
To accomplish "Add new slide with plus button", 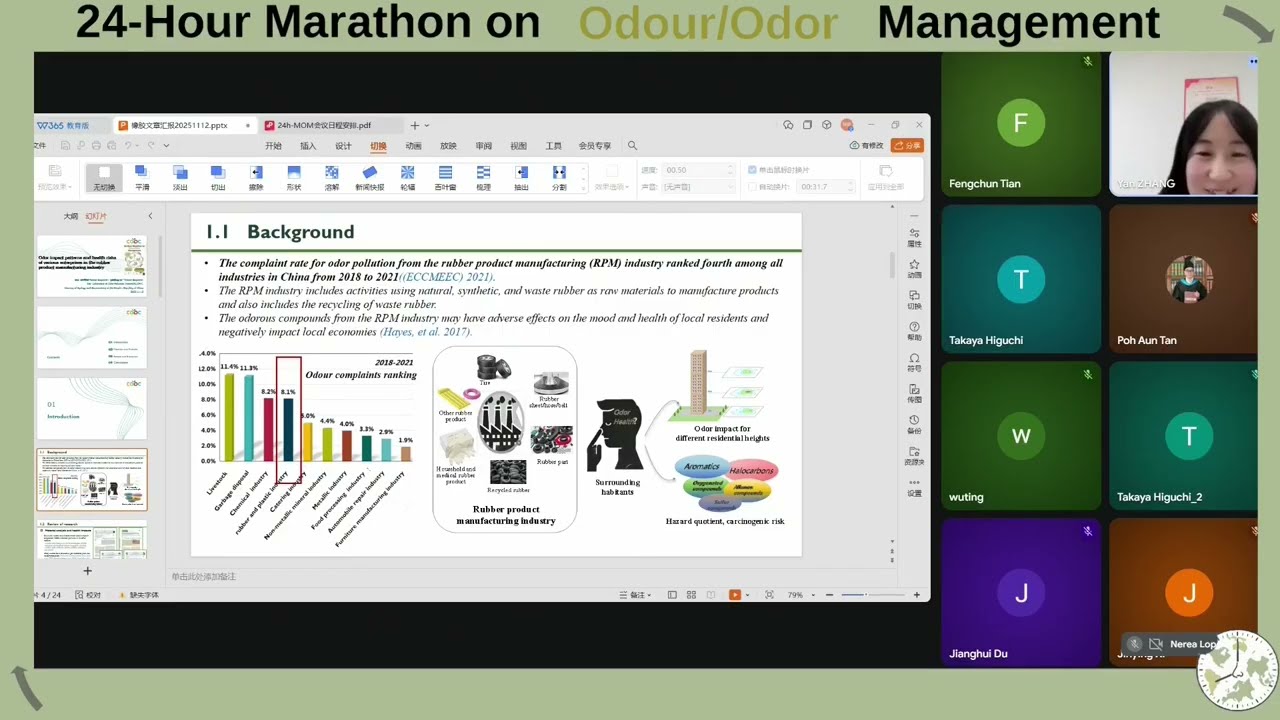I will tap(87, 571).
